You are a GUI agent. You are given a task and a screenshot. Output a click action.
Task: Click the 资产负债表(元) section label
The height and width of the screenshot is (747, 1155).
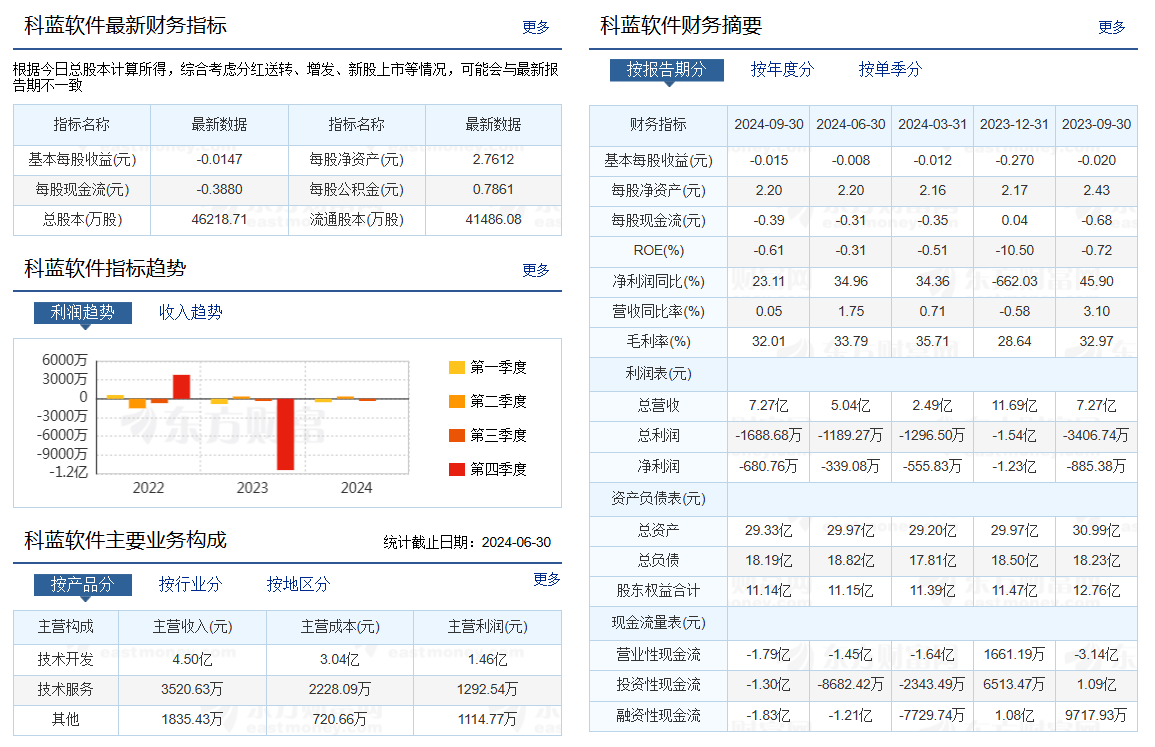pyautogui.click(x=659, y=499)
